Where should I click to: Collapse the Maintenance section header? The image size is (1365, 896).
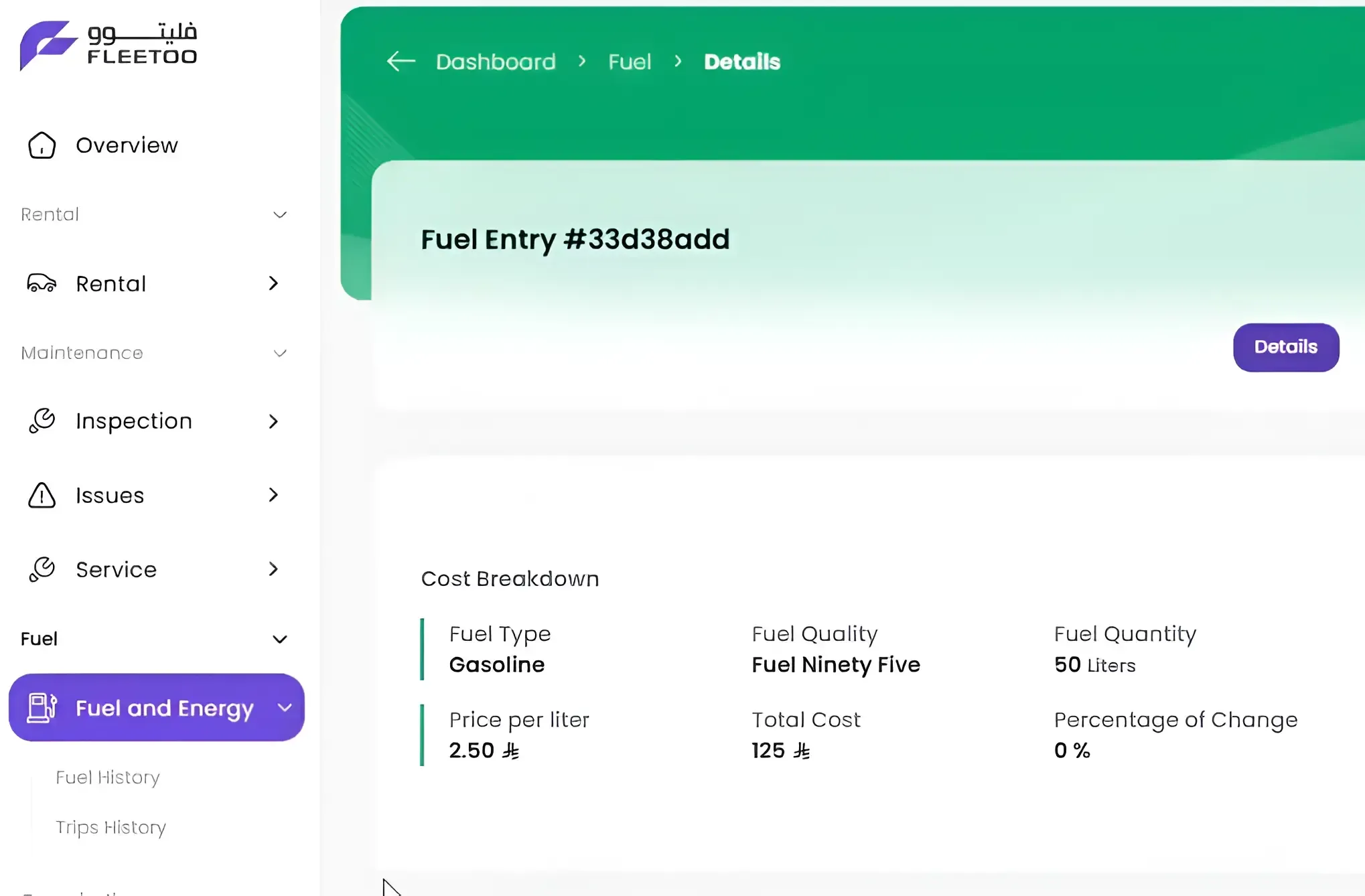(280, 353)
